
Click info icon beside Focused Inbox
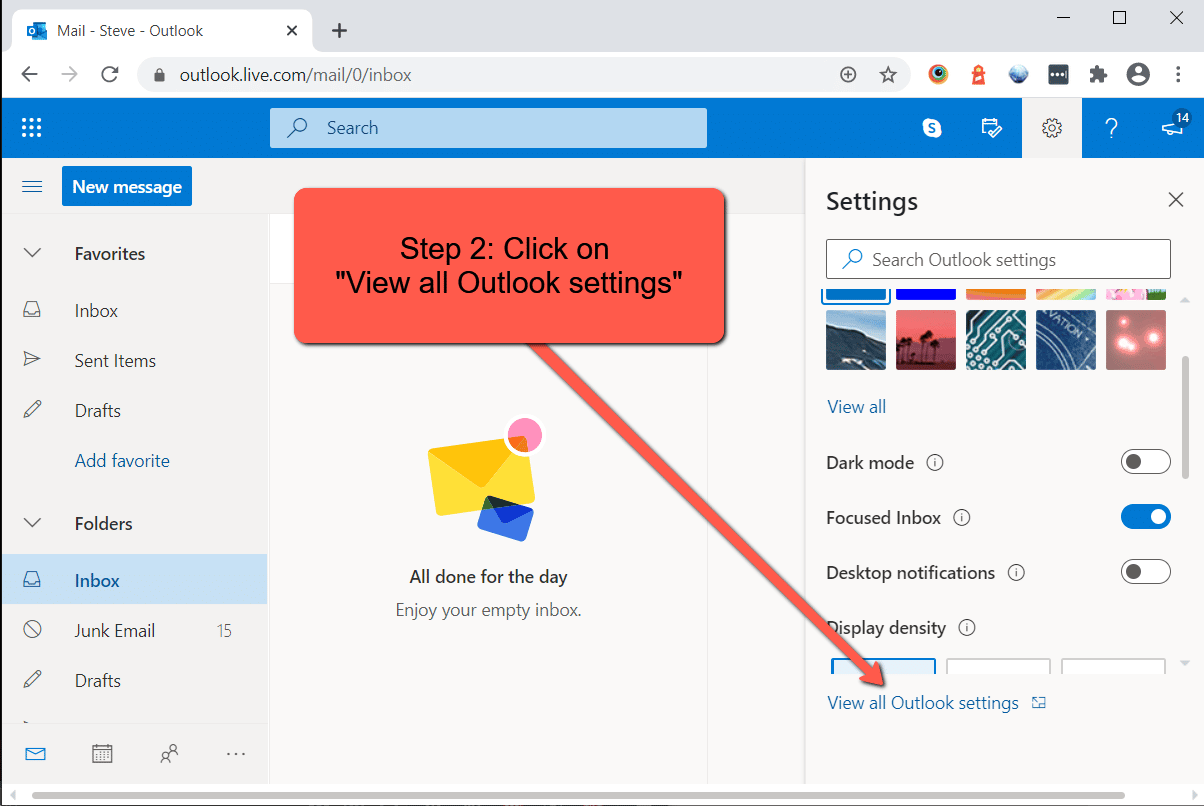coord(962,518)
